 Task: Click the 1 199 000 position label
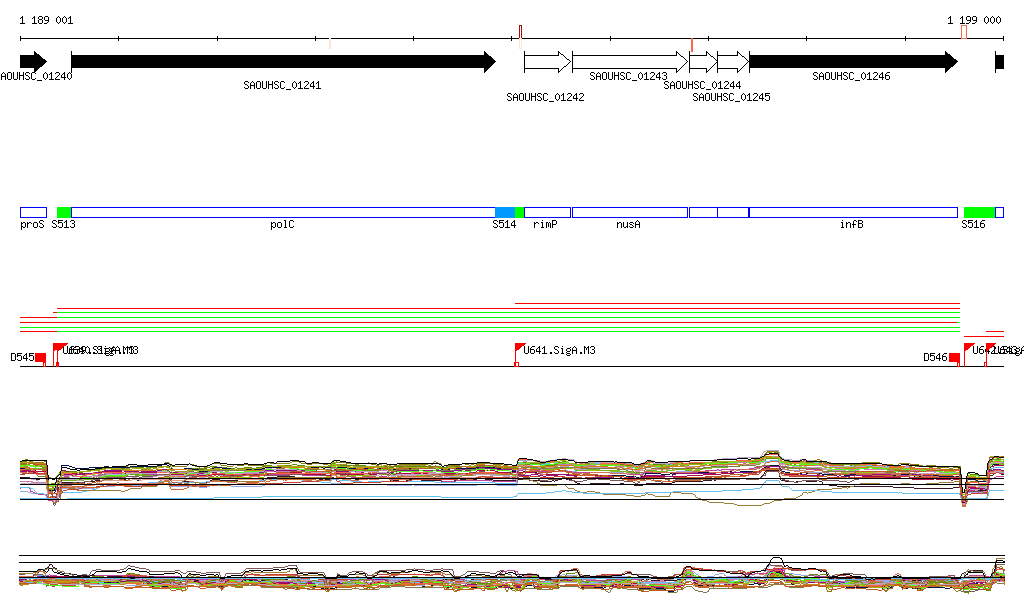pos(974,20)
